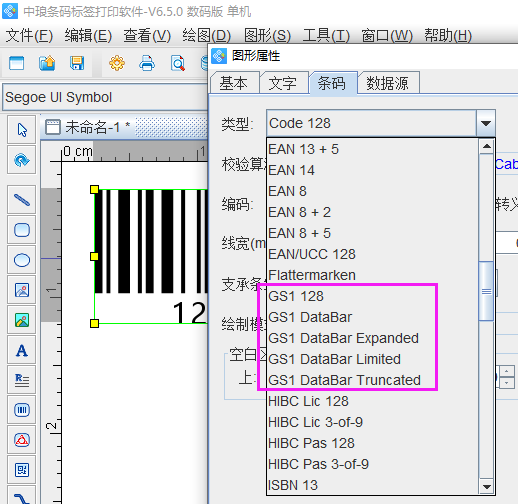Select the line drawing tool
Image resolution: width=518 pixels, height=504 pixels.
pos(22,200)
